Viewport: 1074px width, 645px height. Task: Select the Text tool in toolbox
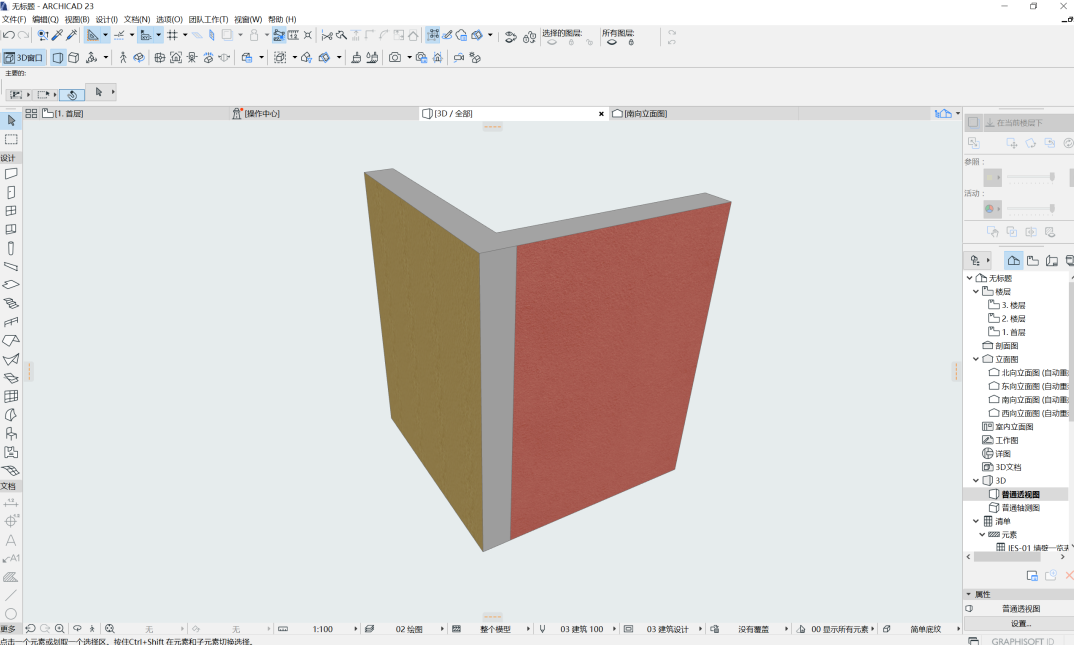click(11, 540)
